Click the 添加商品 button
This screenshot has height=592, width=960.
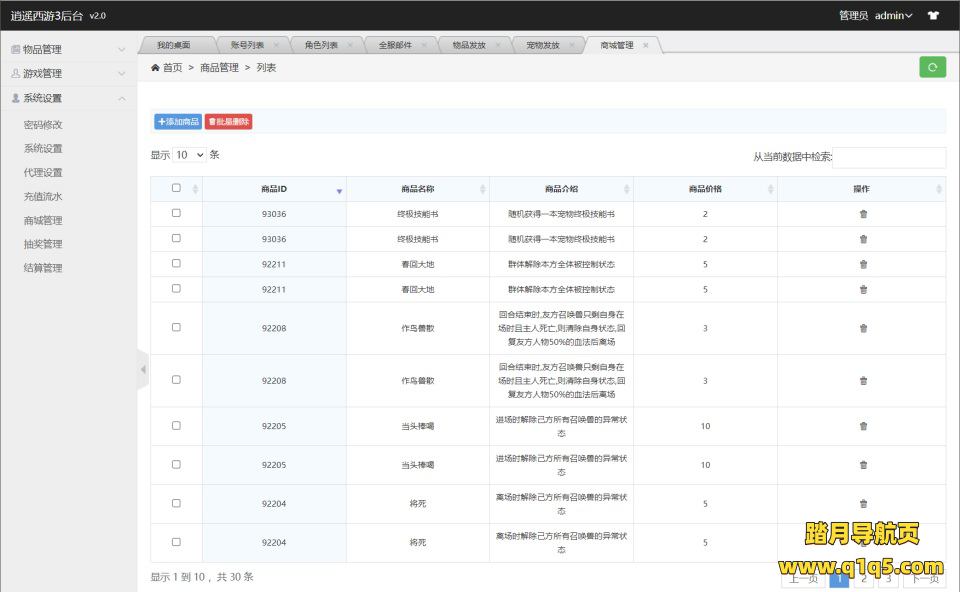[177, 121]
